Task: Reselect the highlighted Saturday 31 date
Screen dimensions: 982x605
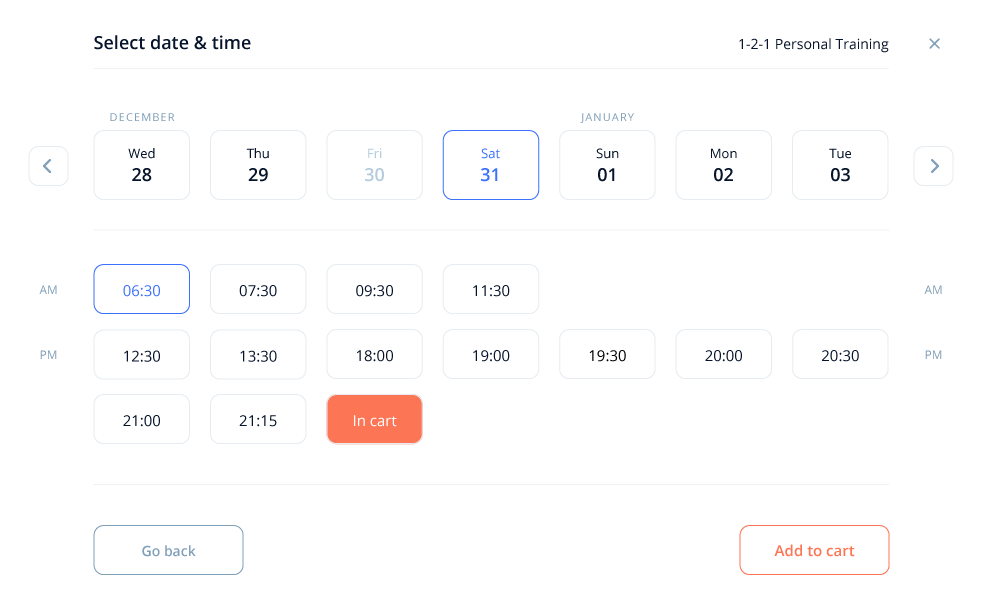Action: point(491,165)
